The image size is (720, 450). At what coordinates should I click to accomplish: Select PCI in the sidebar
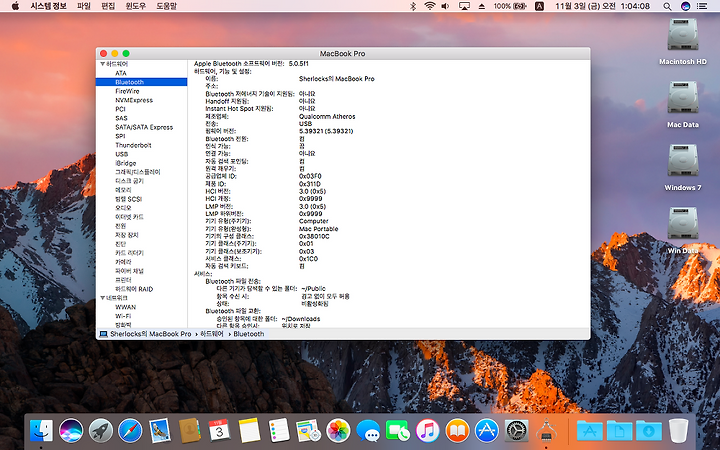tap(120, 109)
